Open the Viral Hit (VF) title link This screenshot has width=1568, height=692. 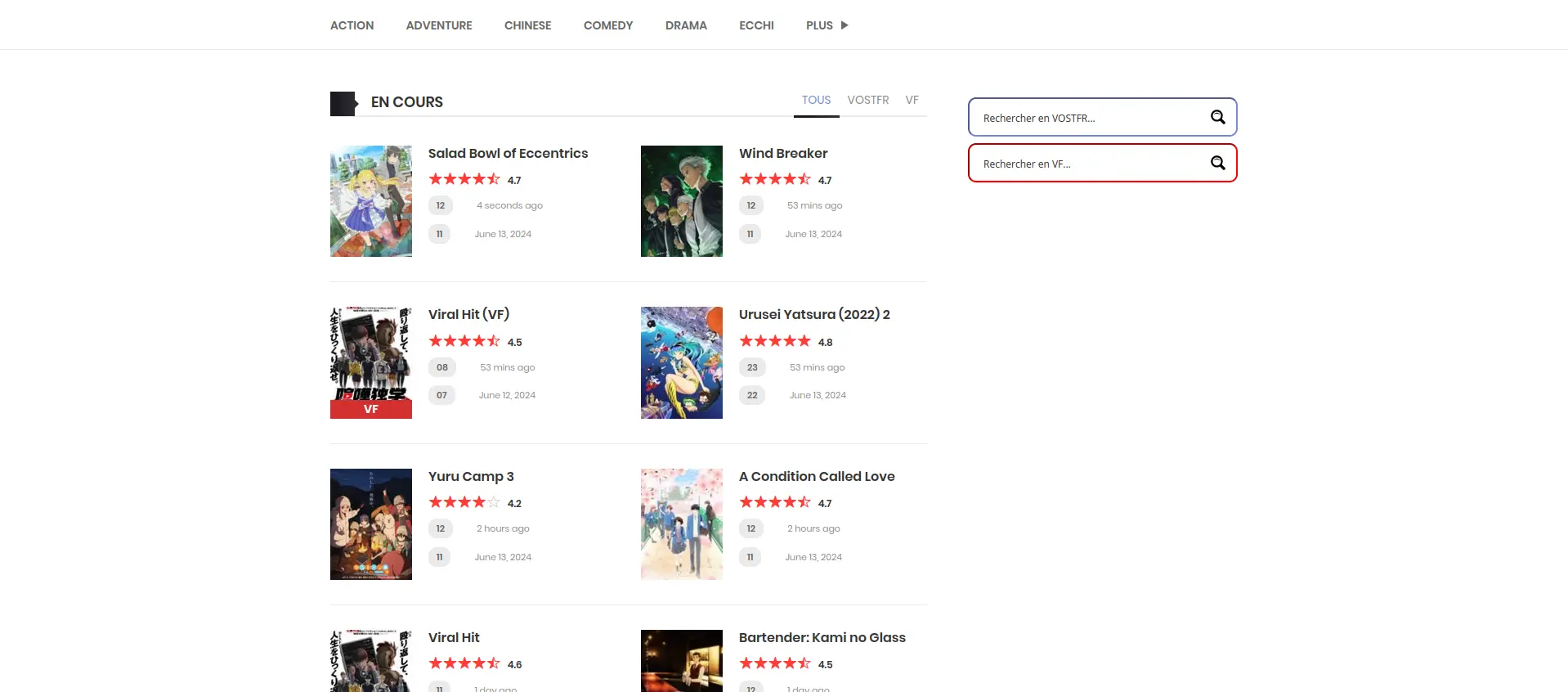point(468,314)
